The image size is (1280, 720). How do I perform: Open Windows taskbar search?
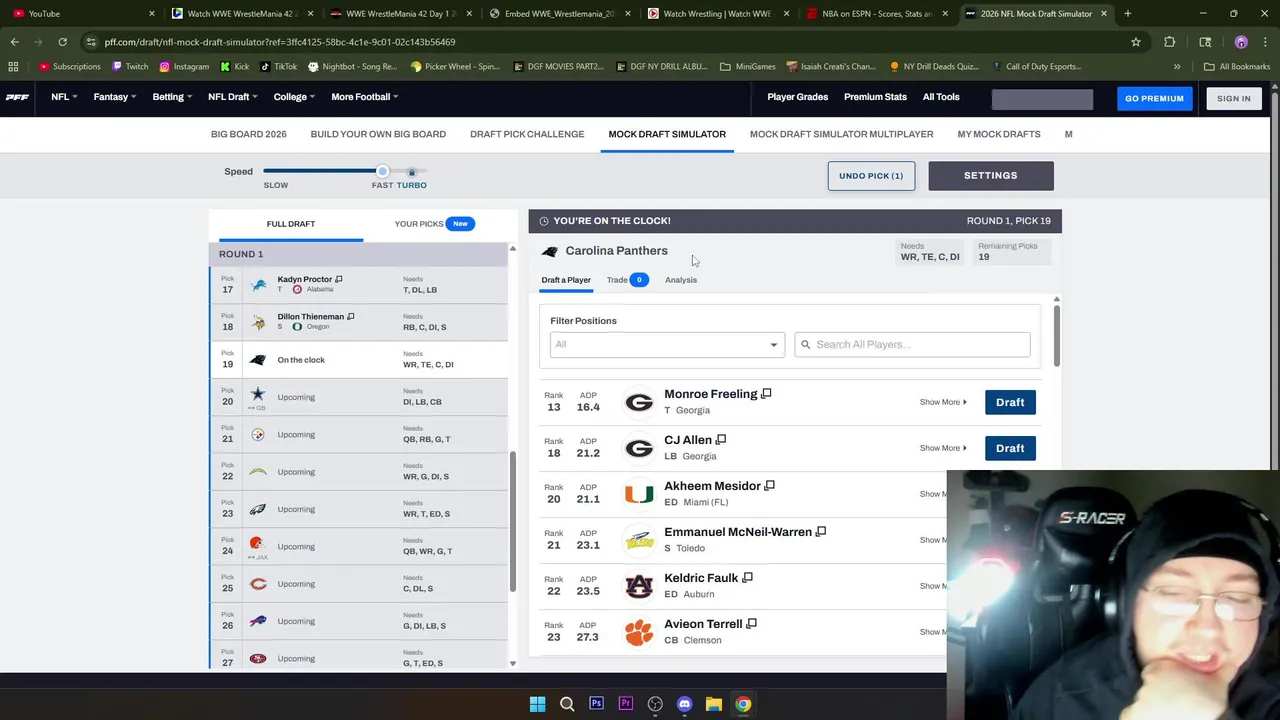(567, 704)
